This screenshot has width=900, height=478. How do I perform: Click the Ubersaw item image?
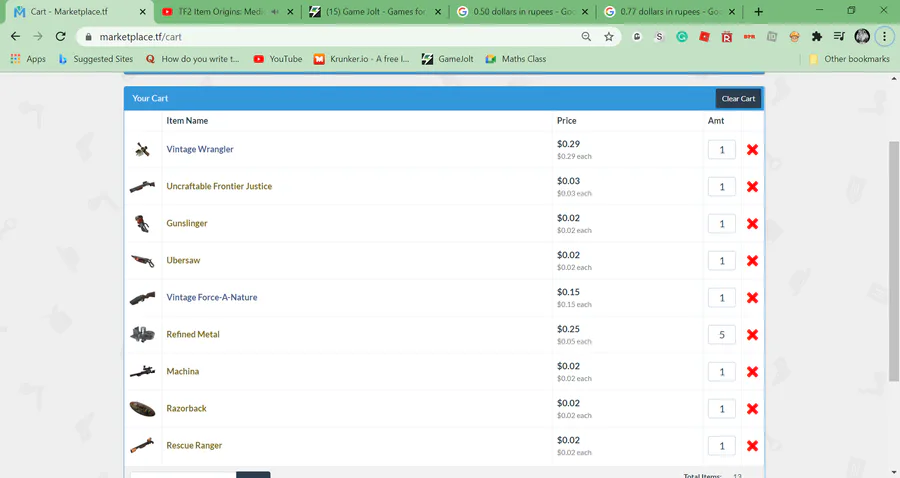[x=142, y=261]
